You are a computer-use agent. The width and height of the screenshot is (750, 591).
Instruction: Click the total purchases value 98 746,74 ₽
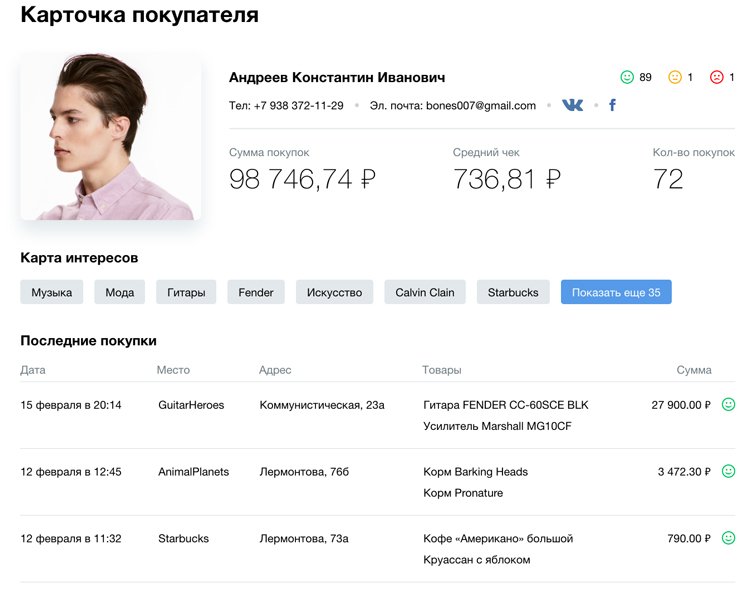click(x=302, y=179)
